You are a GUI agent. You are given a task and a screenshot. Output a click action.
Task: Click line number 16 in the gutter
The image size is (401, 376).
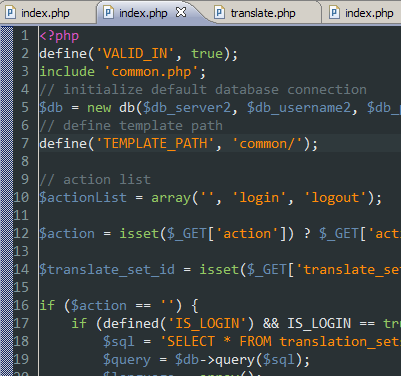pos(21,305)
